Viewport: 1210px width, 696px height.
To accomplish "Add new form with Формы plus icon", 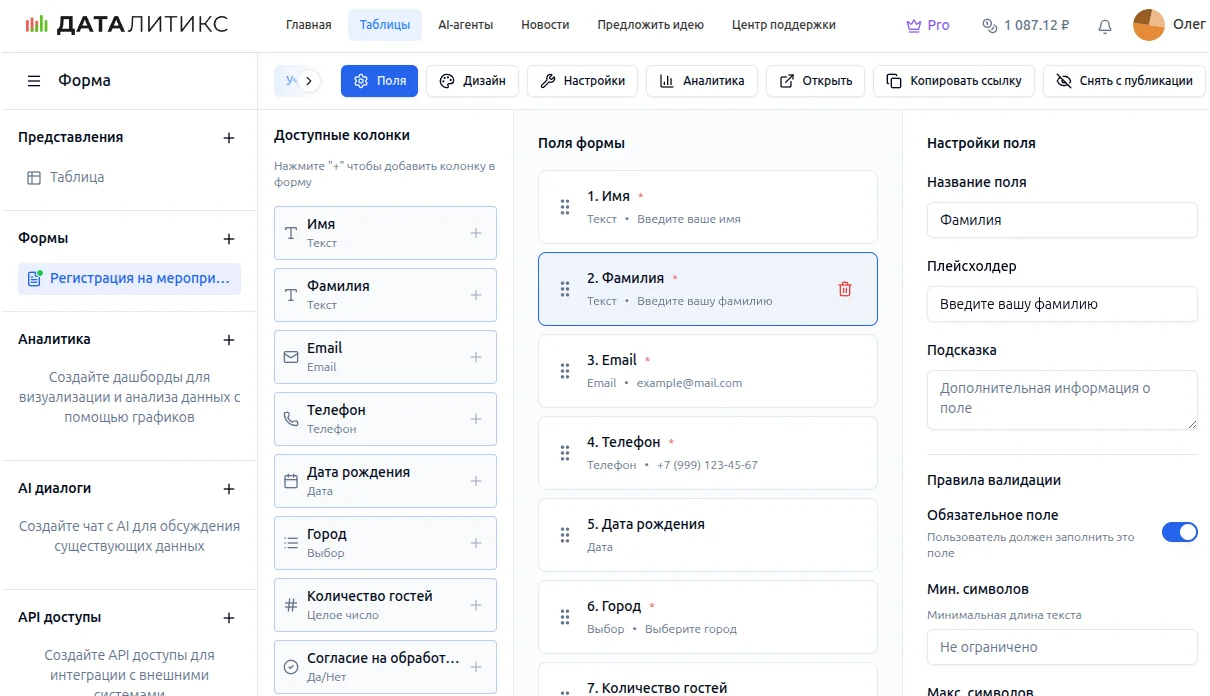I will tap(229, 239).
